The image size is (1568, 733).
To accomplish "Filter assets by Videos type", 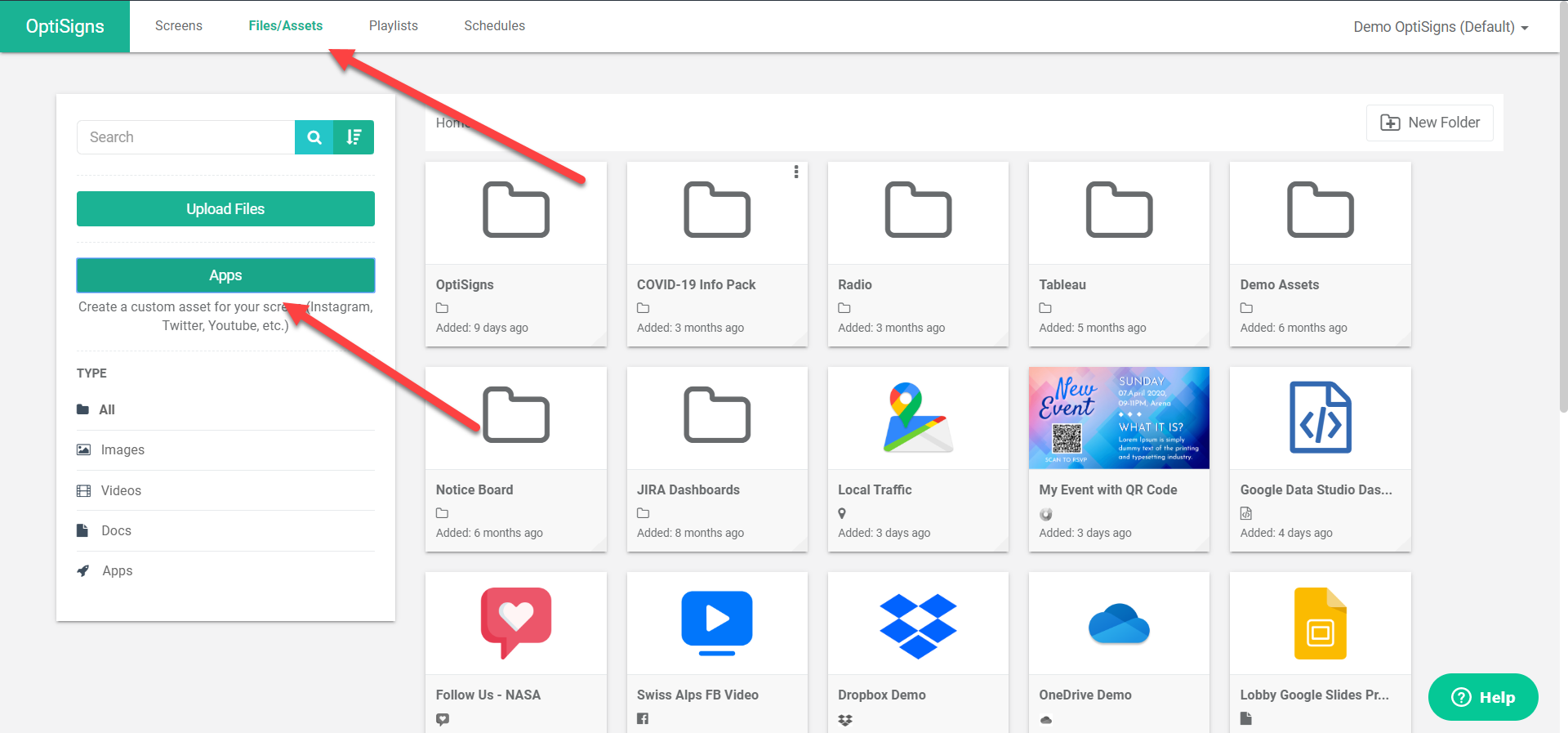I will tap(225, 490).
